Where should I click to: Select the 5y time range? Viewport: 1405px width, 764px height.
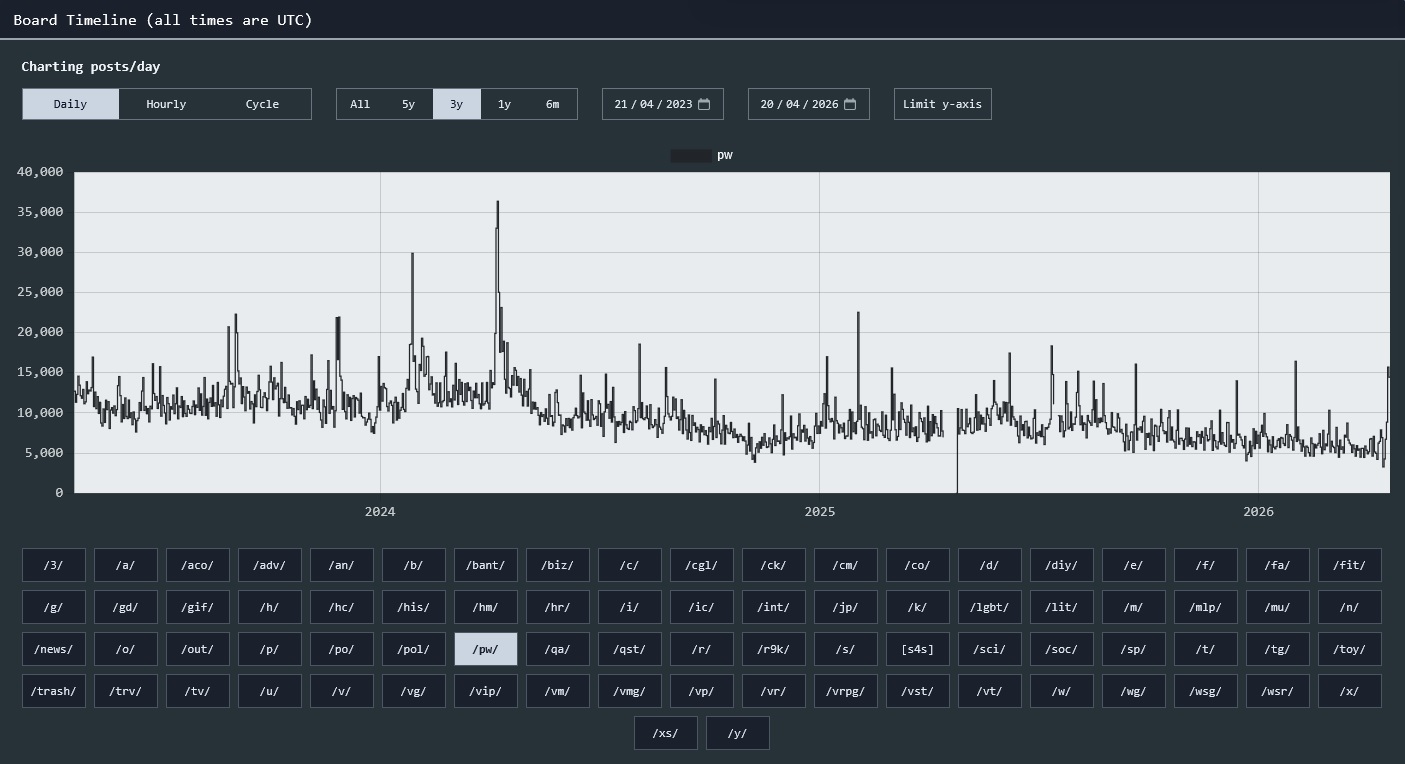pyautogui.click(x=408, y=104)
